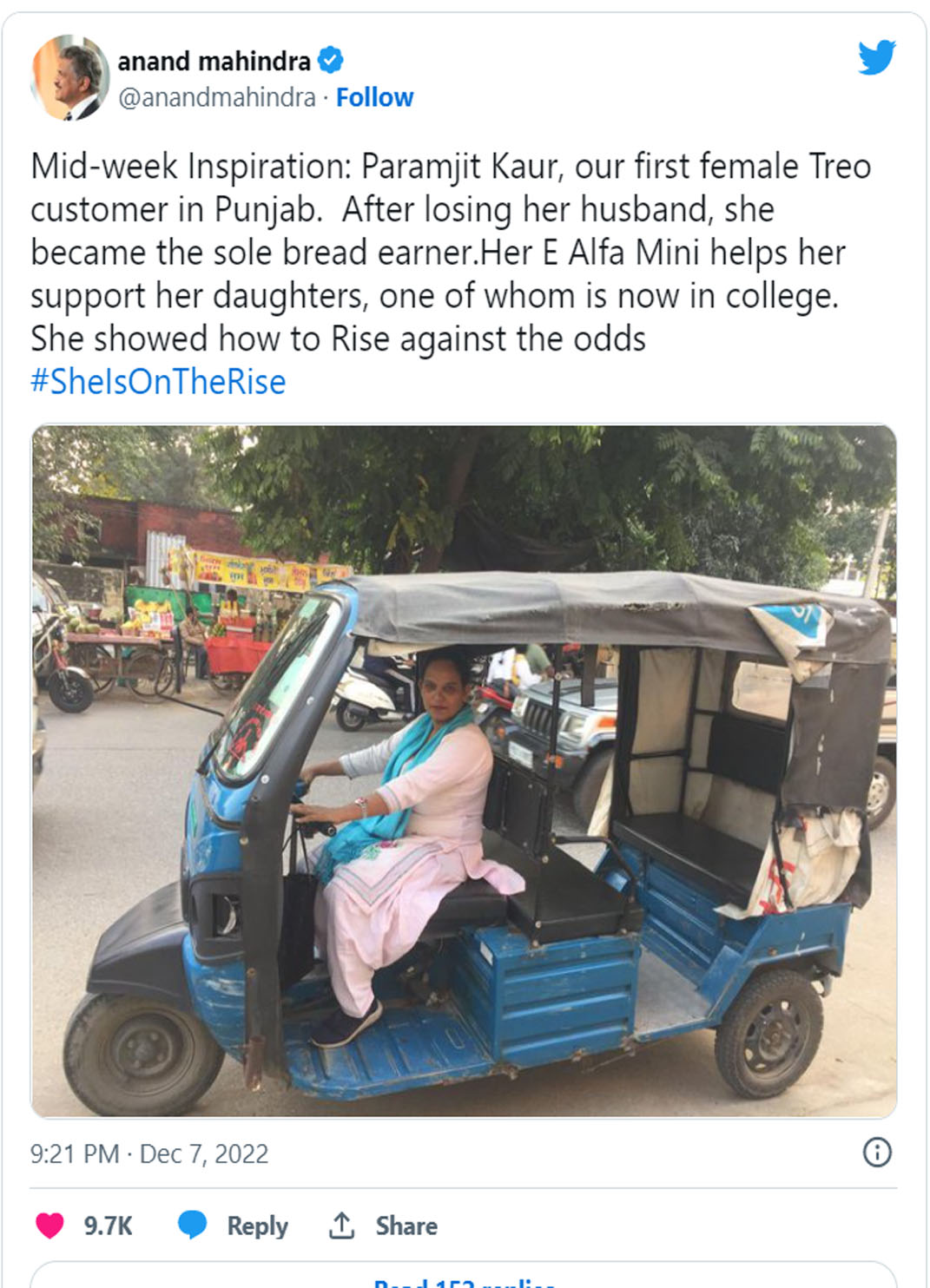Click the Reply label

[257, 1226]
